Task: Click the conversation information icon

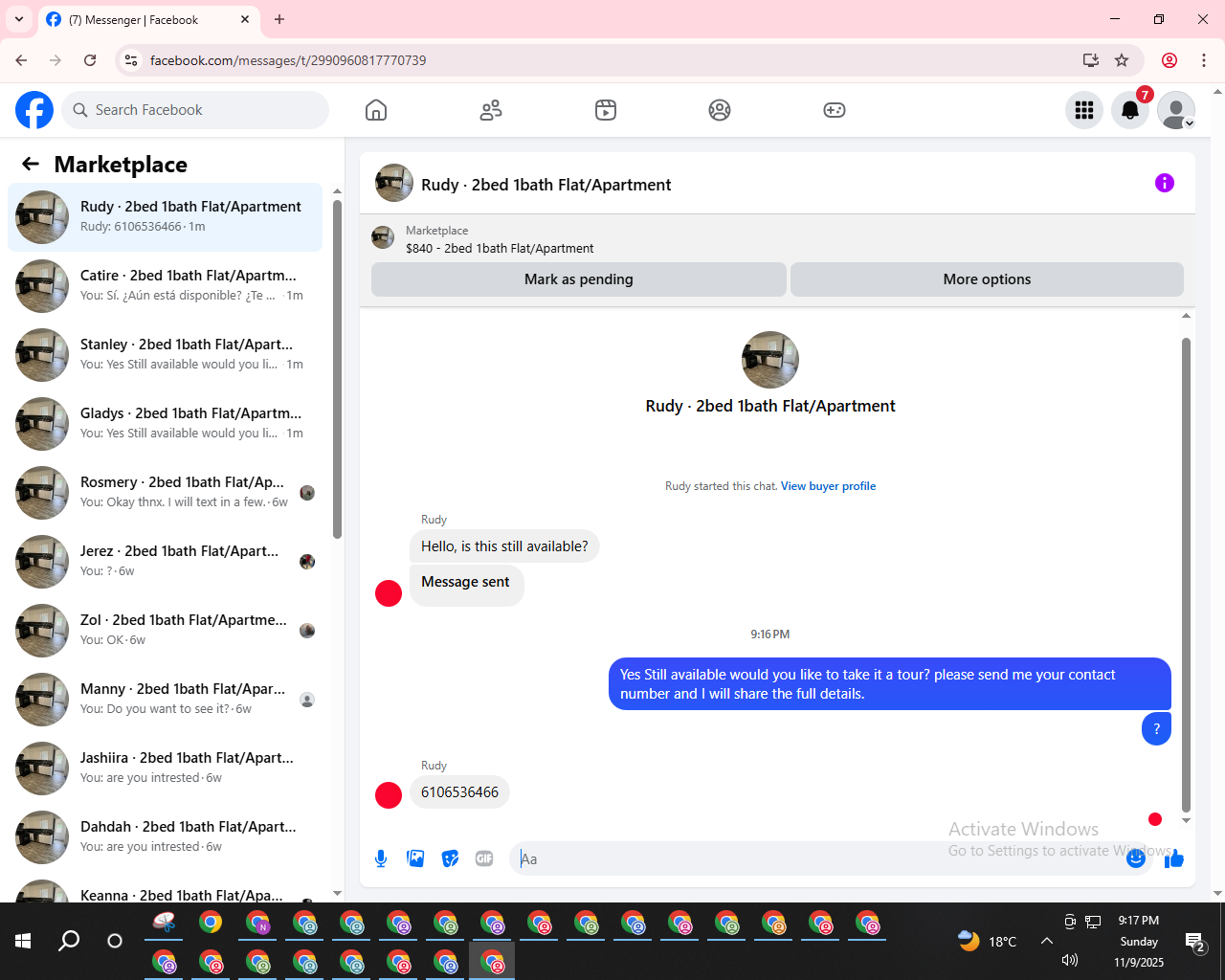Action: tap(1165, 183)
